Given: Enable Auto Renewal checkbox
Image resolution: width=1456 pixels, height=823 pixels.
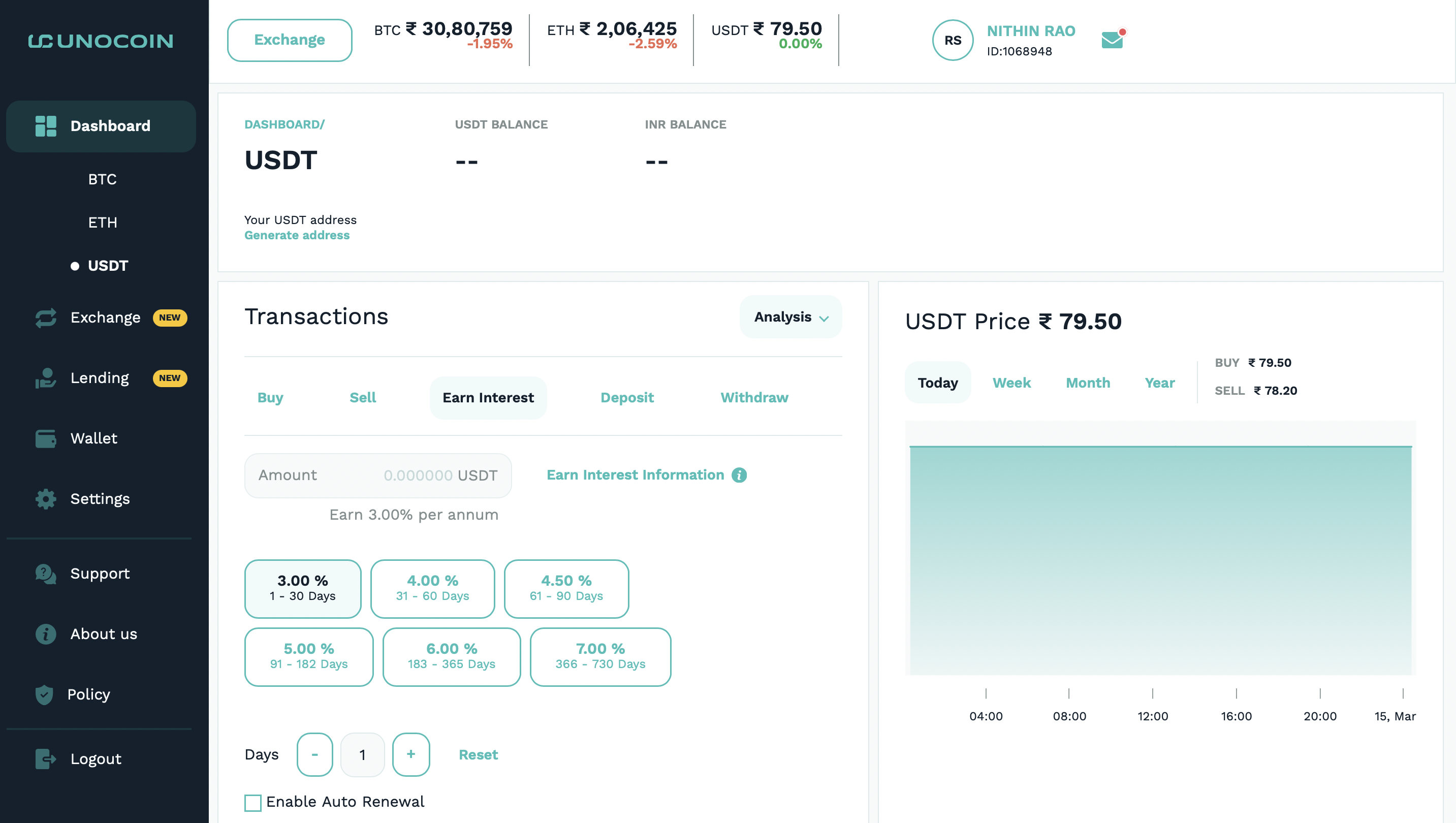Looking at the screenshot, I should (x=252, y=803).
